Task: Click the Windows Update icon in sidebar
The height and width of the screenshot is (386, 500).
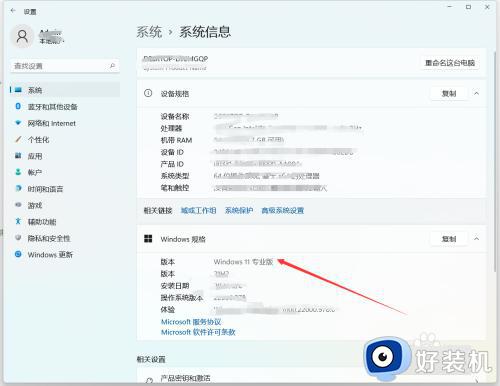Action: click(18, 254)
